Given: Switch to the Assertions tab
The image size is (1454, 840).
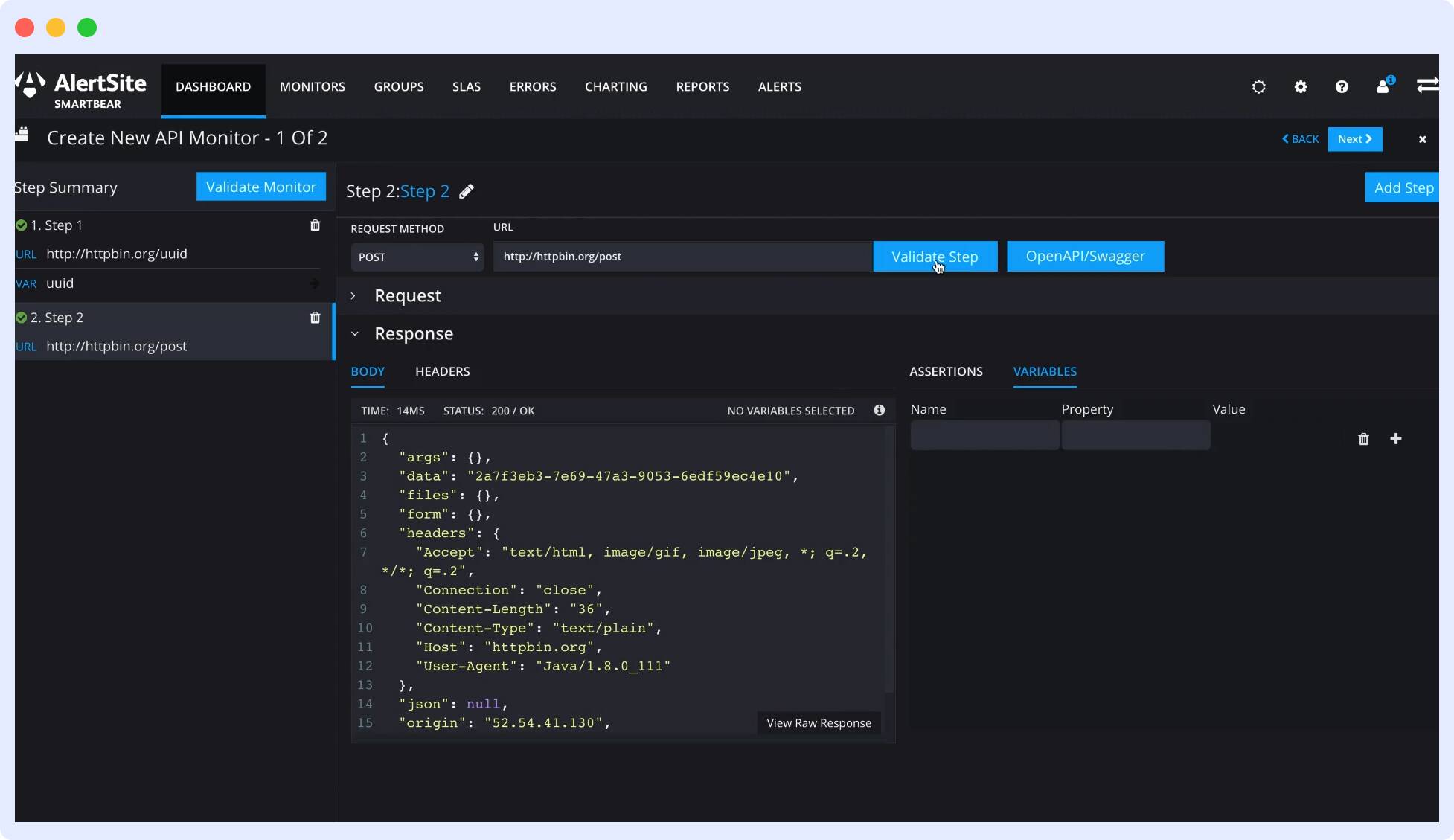Looking at the screenshot, I should (x=946, y=371).
